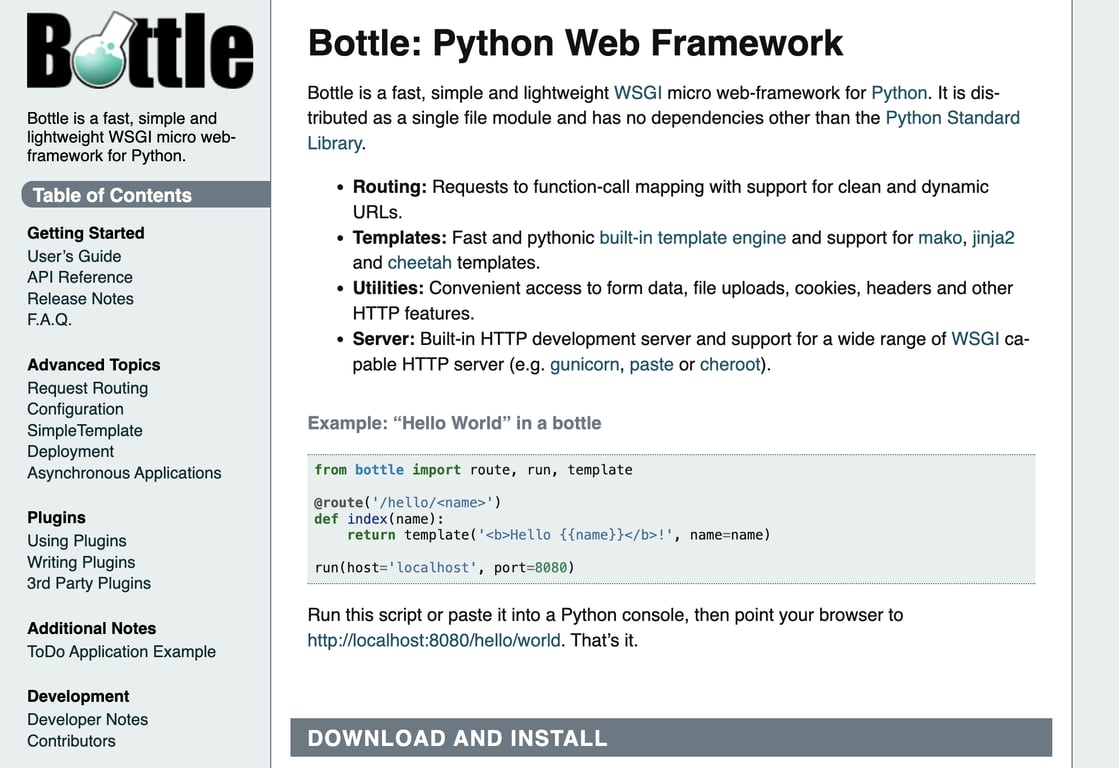Open the F.A.Q. page
1119x768 pixels.
[49, 320]
